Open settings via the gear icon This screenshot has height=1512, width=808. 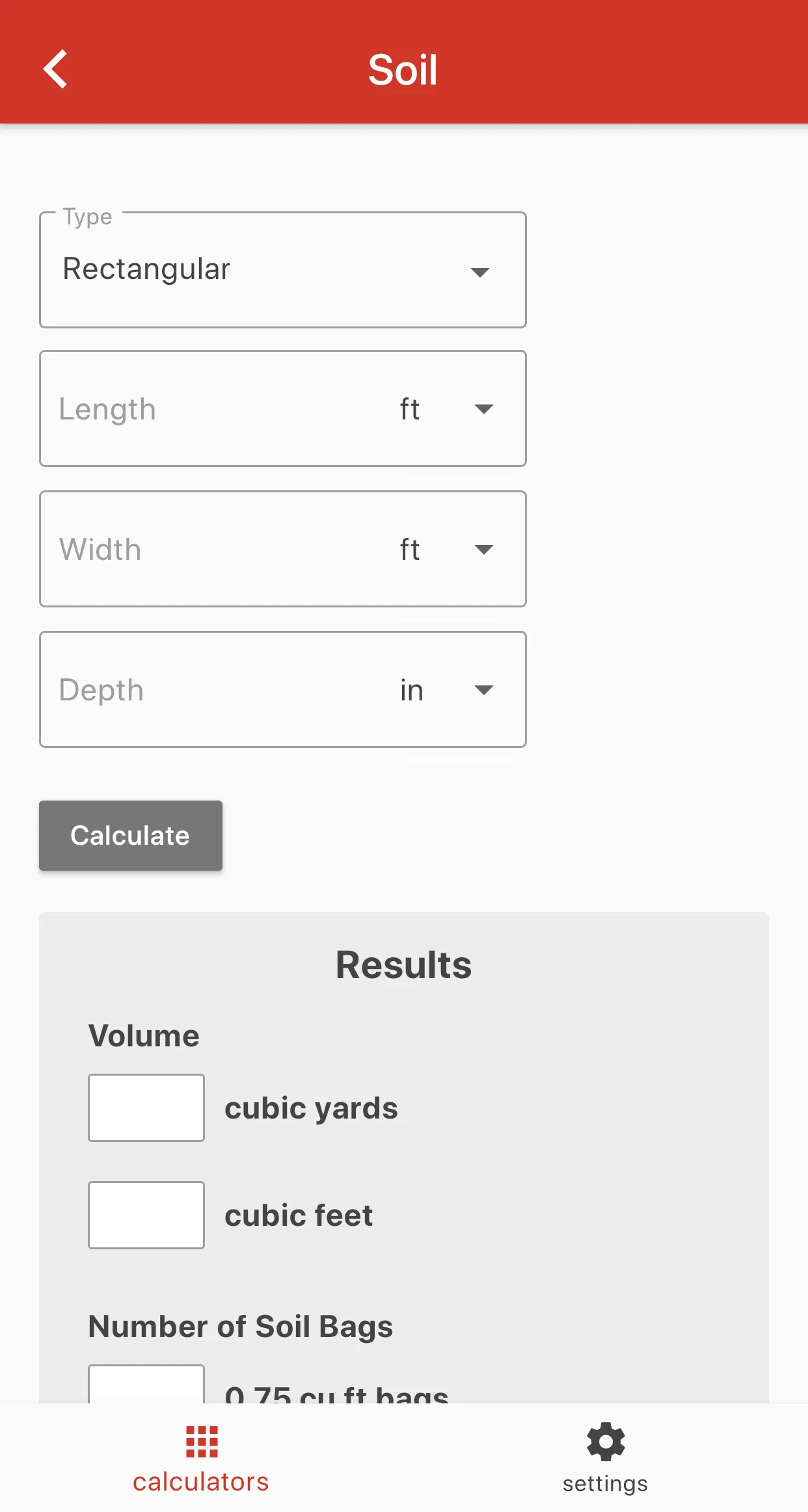click(606, 1441)
